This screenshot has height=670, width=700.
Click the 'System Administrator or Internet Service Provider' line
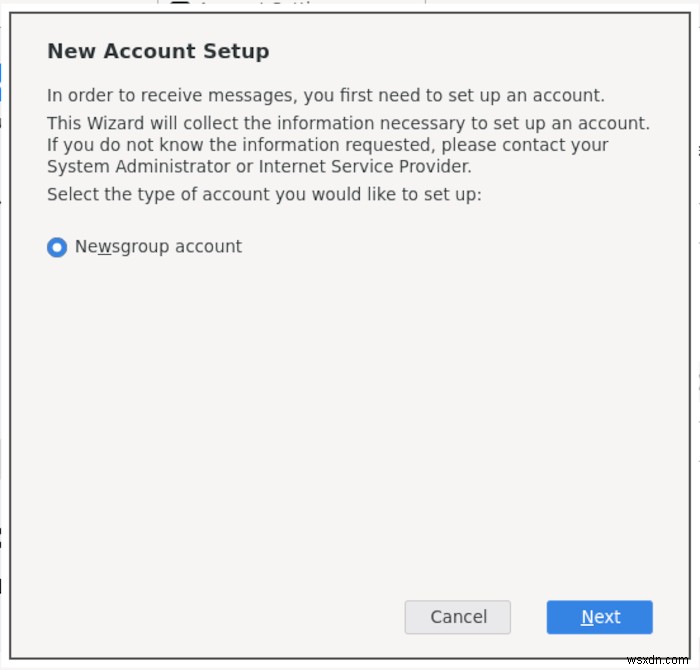coord(259,166)
